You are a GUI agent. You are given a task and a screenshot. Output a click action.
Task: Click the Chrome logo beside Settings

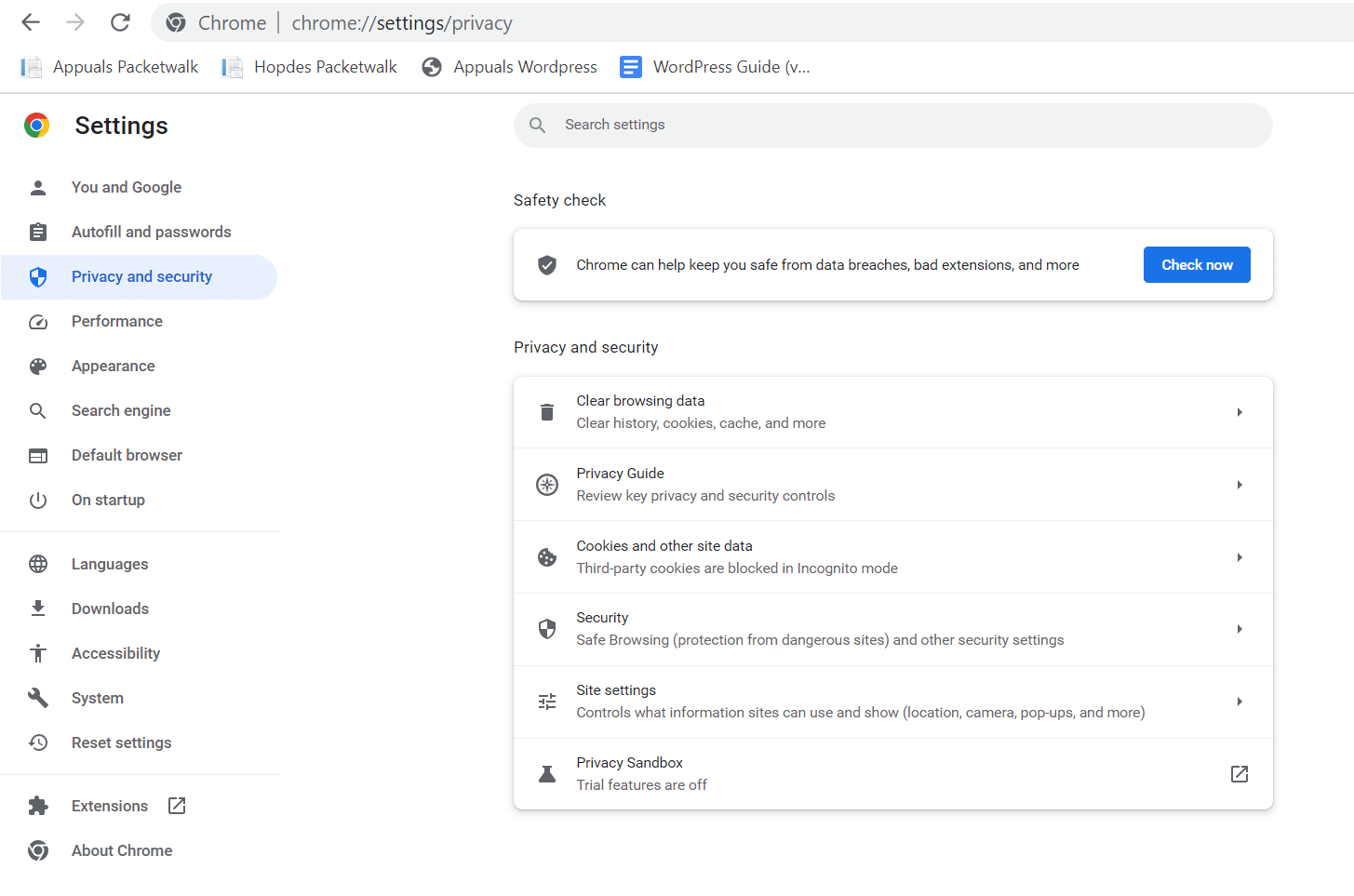point(37,126)
